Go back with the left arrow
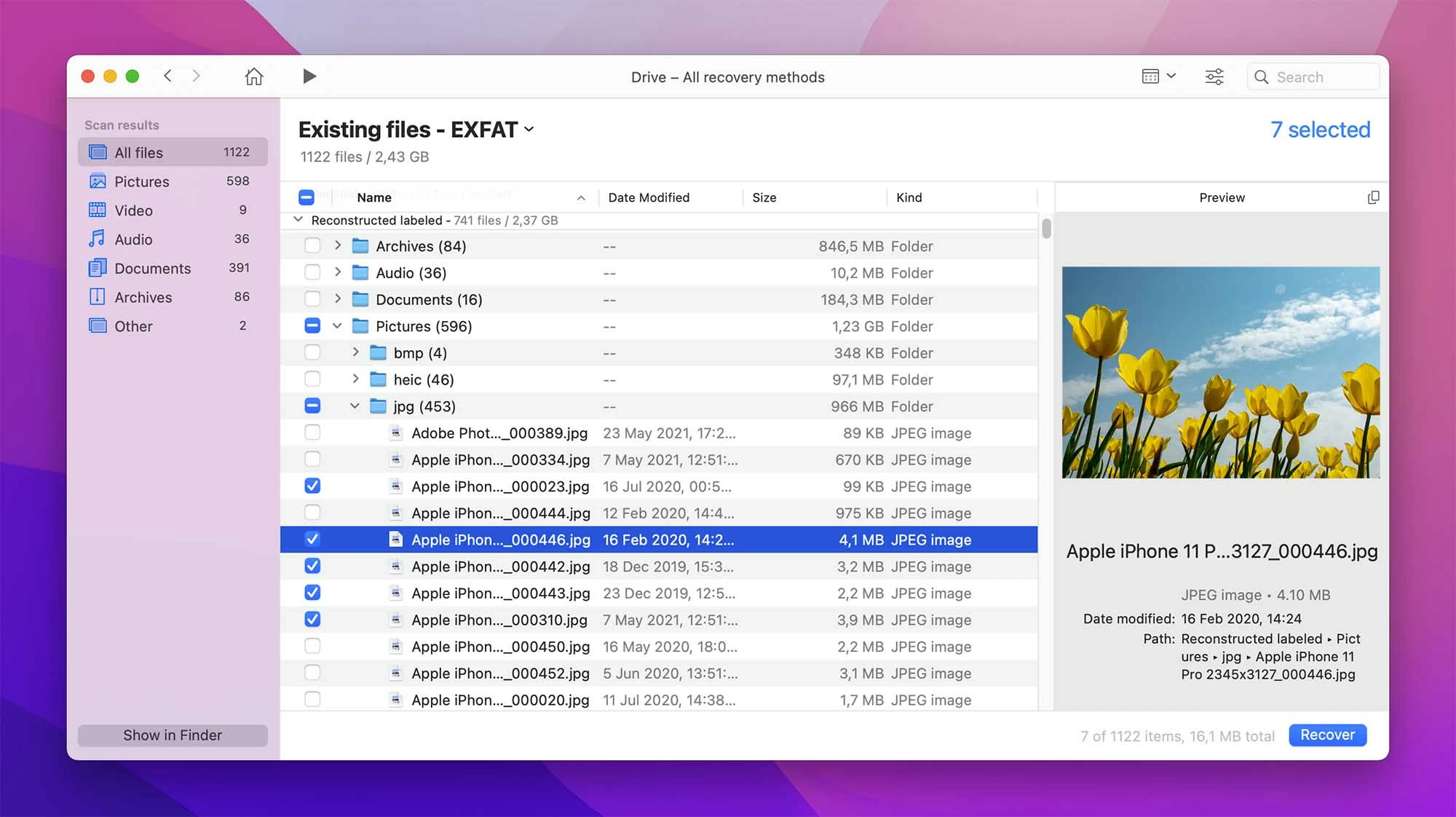The height and width of the screenshot is (817, 1456). tap(168, 76)
